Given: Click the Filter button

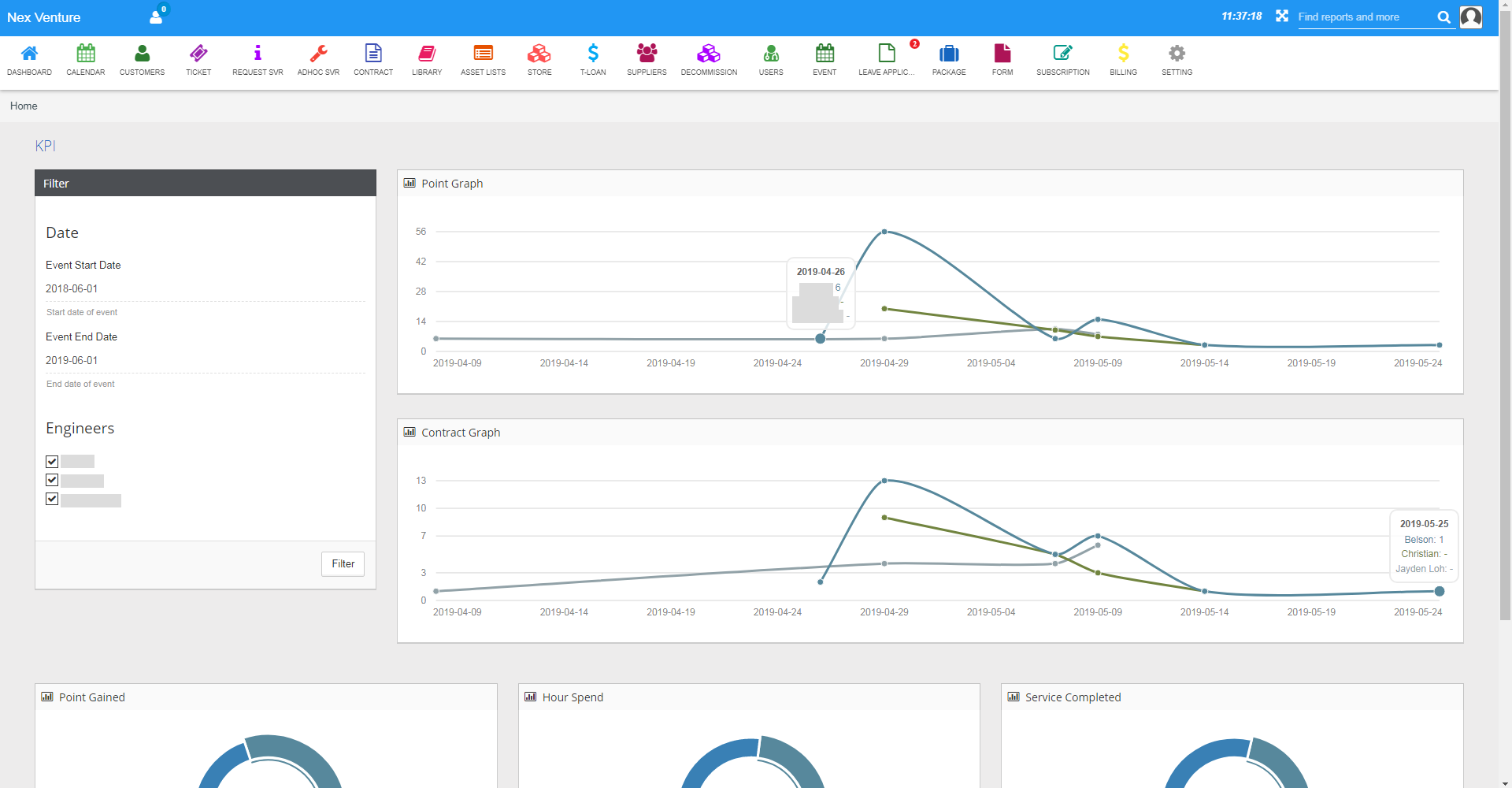Looking at the screenshot, I should coord(343,564).
